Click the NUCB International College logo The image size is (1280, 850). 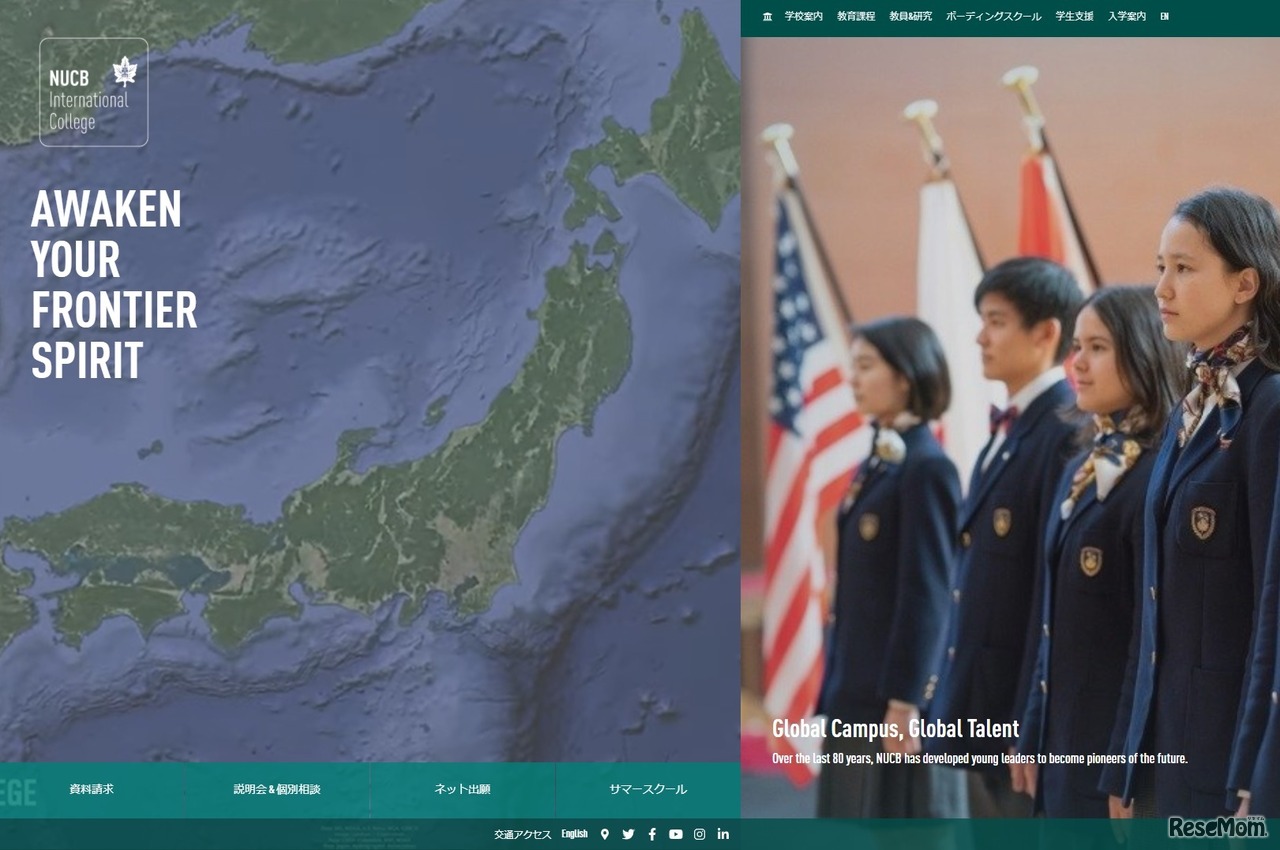pyautogui.click(x=94, y=92)
